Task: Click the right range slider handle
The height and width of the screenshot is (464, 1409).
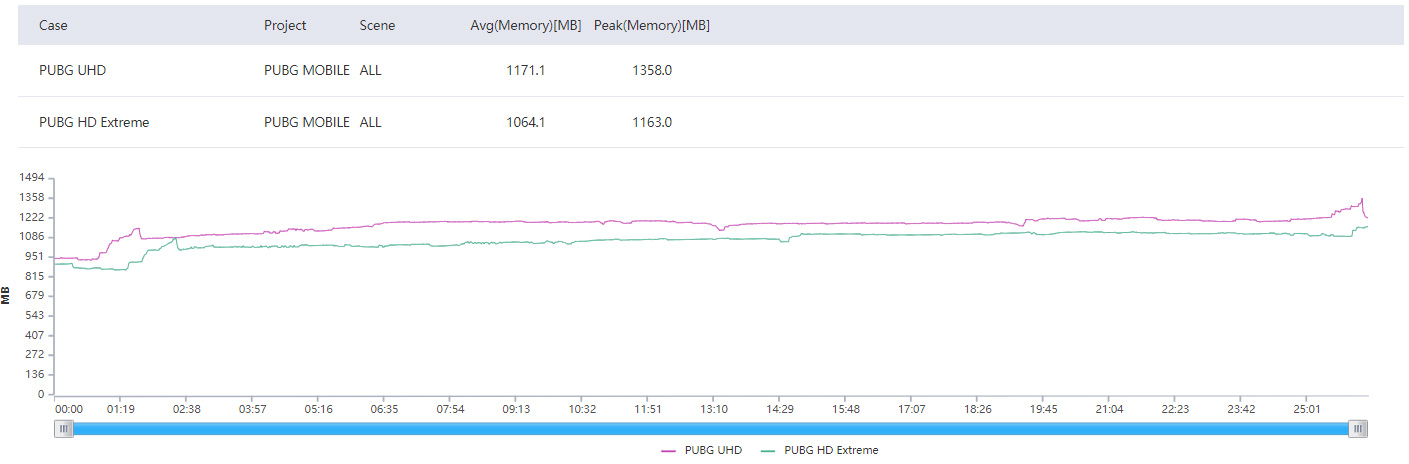Action: point(1358,429)
